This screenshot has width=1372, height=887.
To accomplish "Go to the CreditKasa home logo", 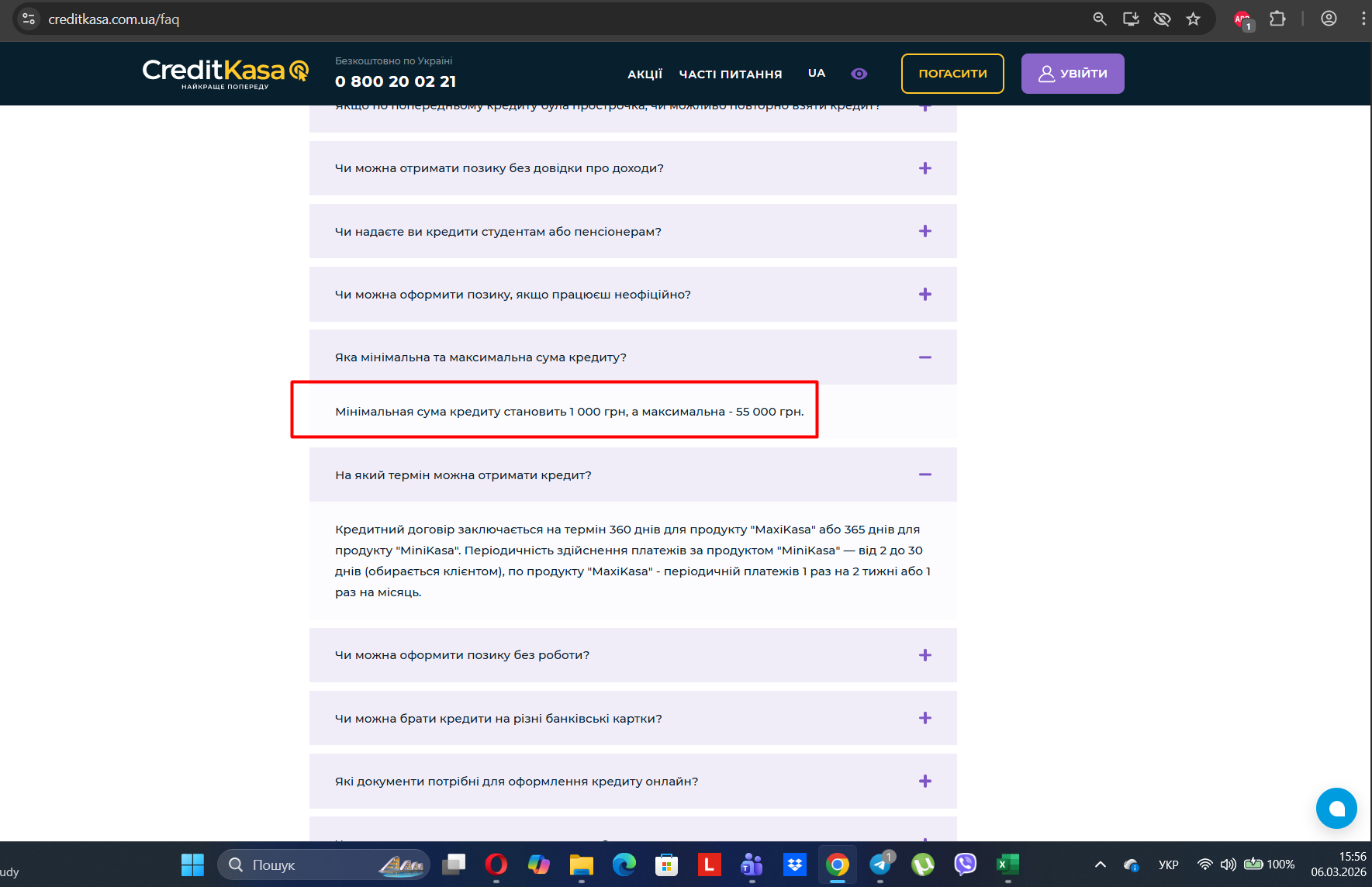I will 225,74.
